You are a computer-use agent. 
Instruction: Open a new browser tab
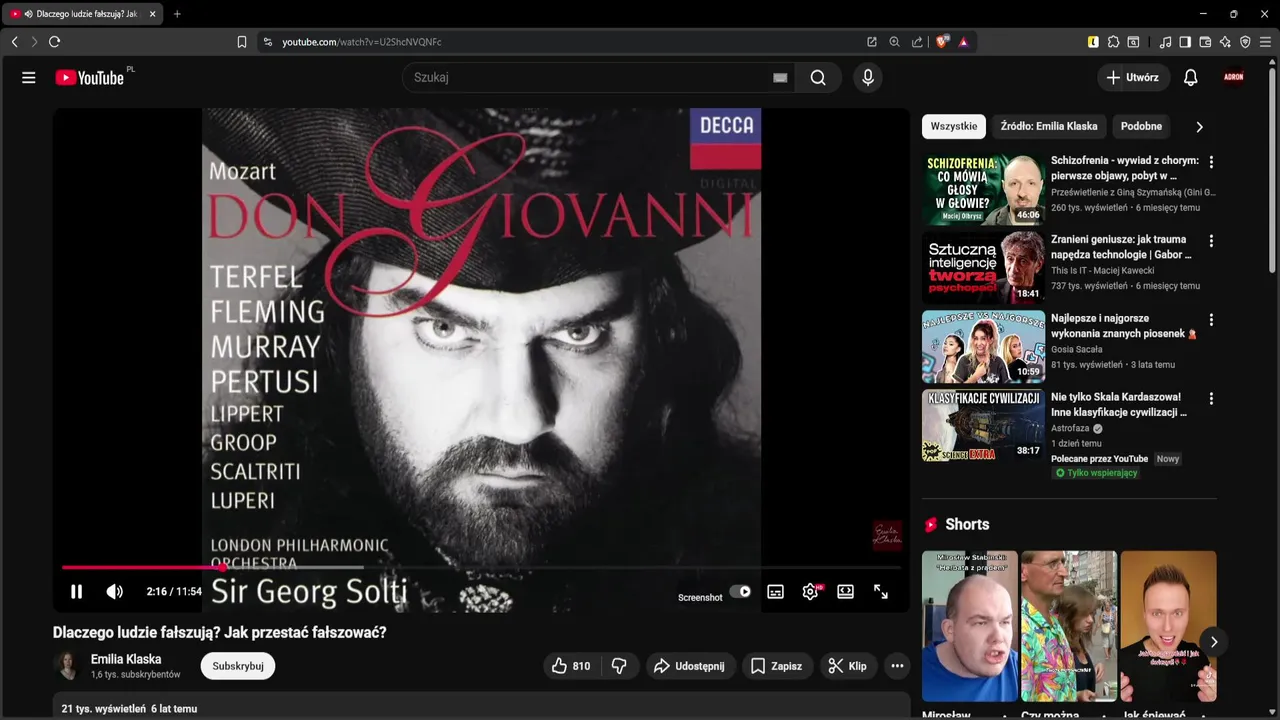tap(177, 14)
